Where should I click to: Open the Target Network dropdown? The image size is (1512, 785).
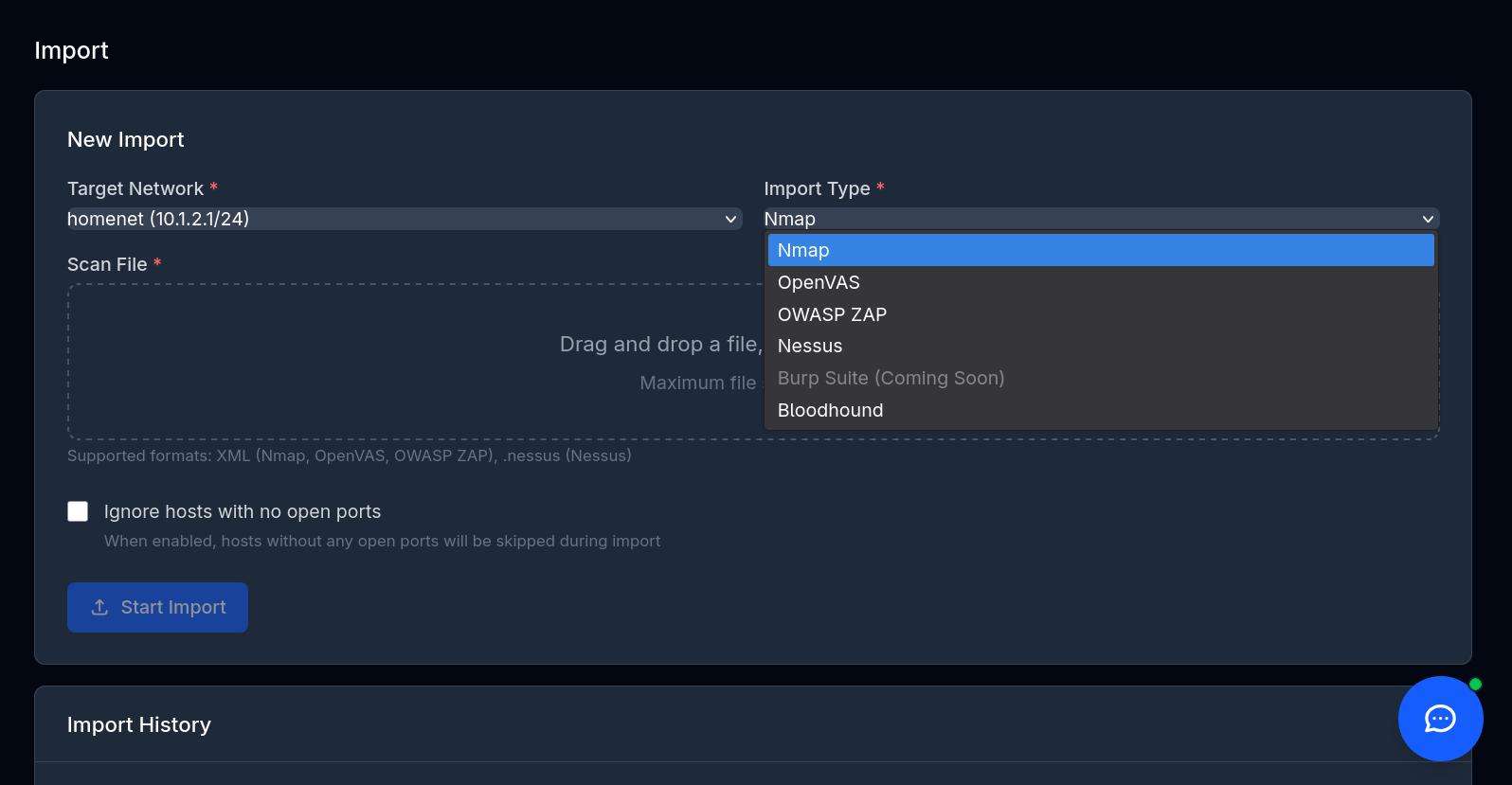coord(405,219)
